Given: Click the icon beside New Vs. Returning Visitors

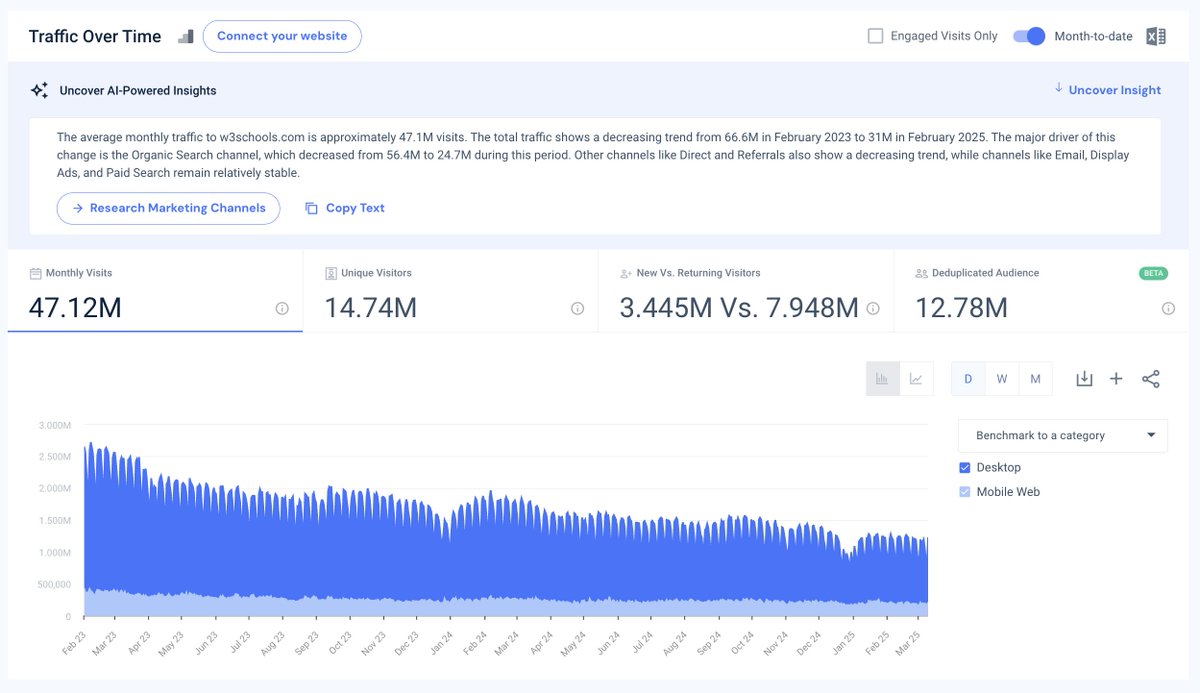Looking at the screenshot, I should 626,273.
